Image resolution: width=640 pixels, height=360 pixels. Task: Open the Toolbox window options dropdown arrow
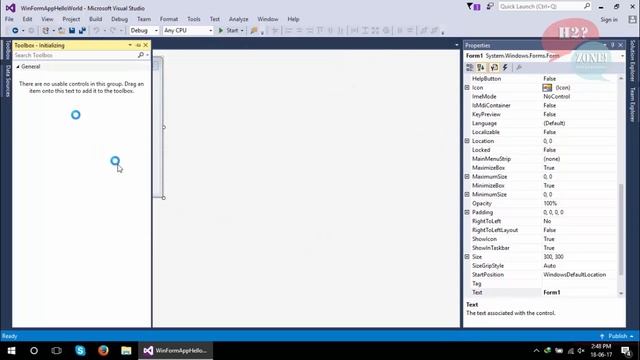point(130,45)
